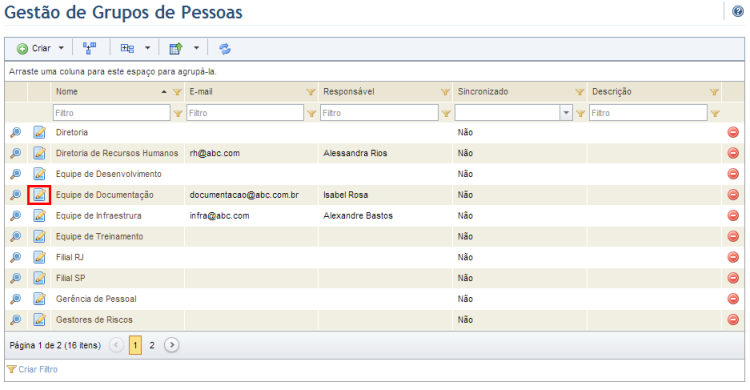The width and height of the screenshot is (750, 390).
Task: Sort by the Nome column header
Action: click(66, 91)
